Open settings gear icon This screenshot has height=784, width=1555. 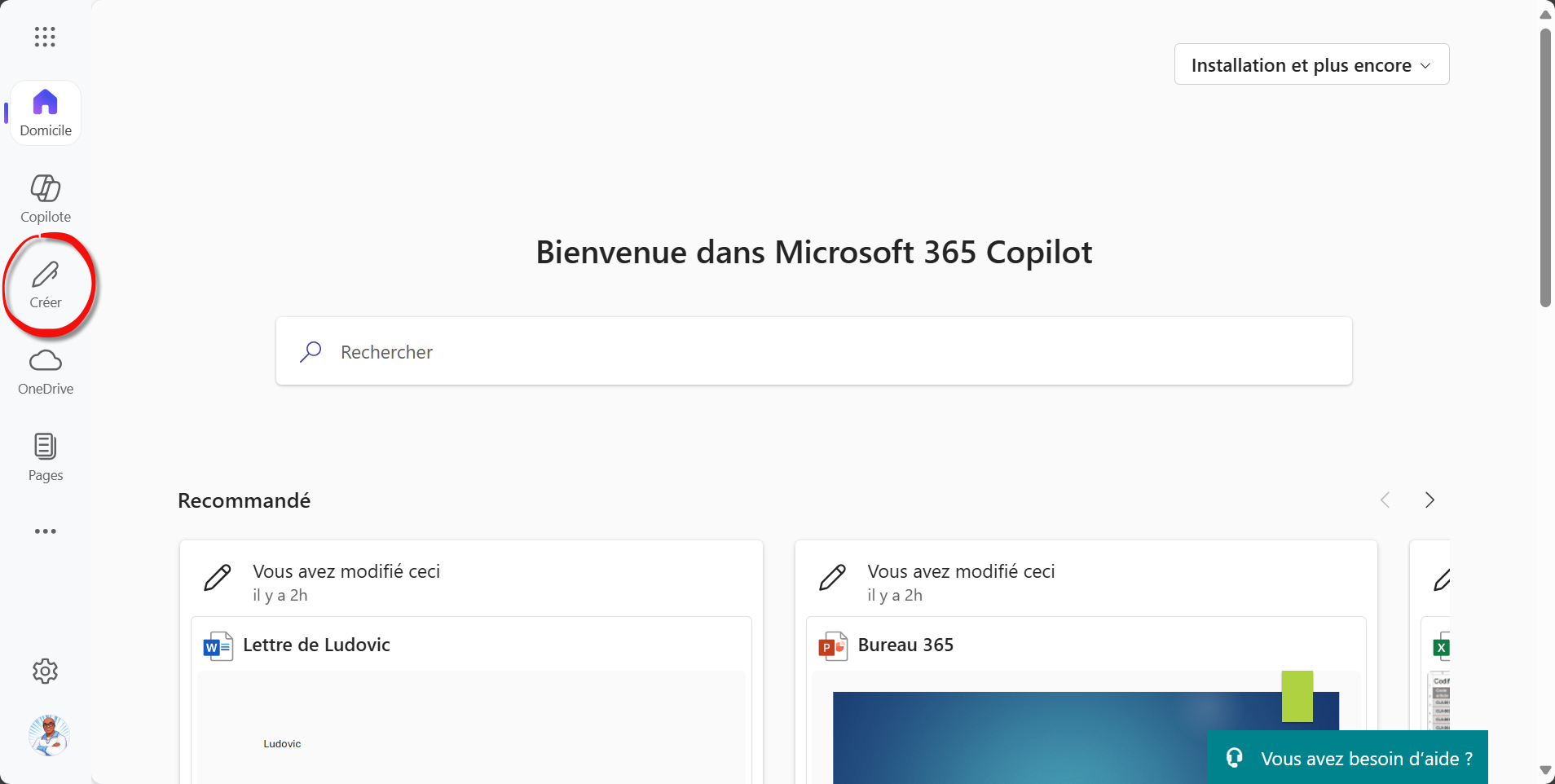(46, 671)
